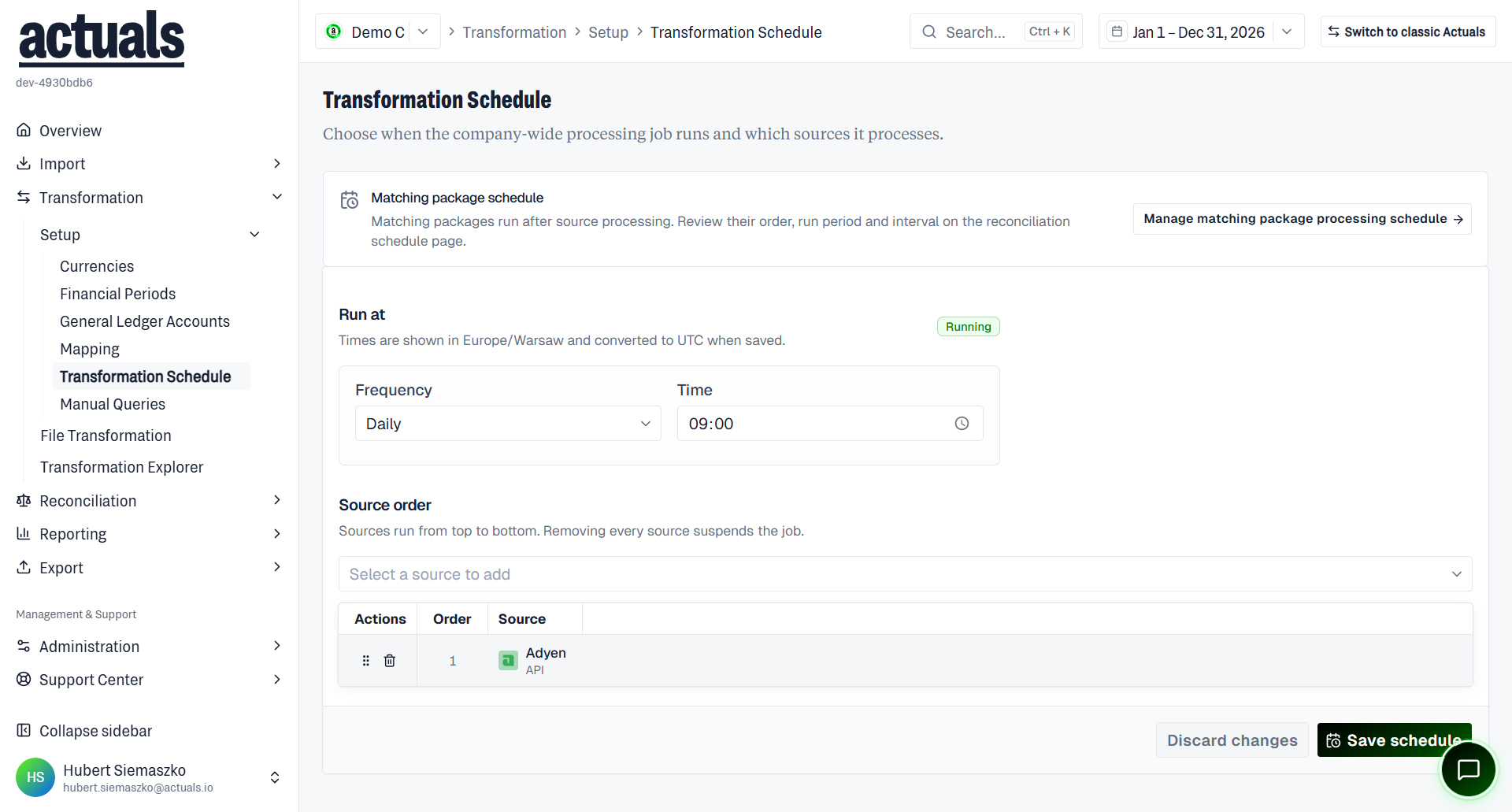Expand the Administration section chevron

coord(276,646)
